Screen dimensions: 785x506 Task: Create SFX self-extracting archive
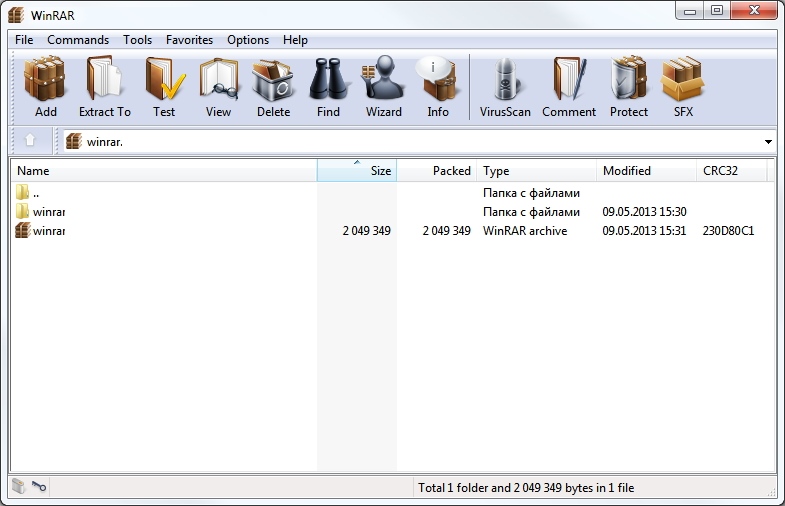coord(683,87)
